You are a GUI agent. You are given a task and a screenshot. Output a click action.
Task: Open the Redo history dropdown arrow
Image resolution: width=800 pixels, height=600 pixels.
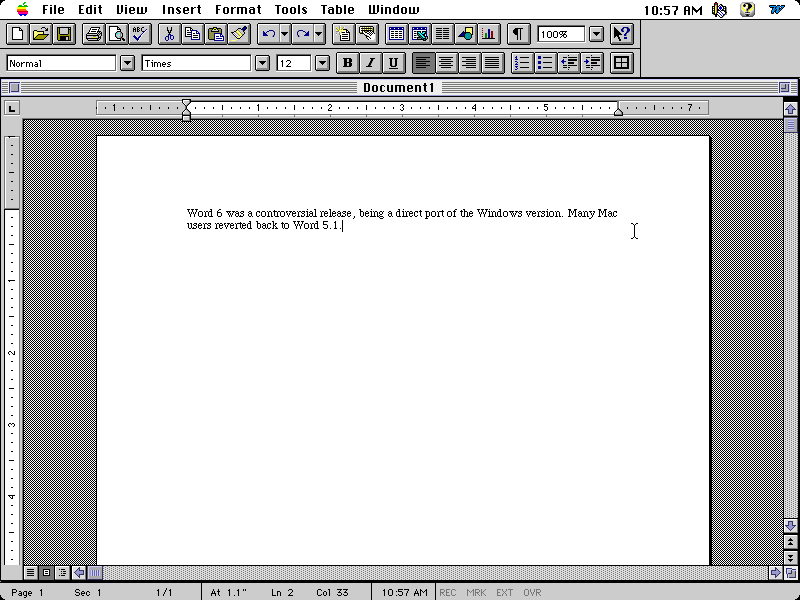319,34
